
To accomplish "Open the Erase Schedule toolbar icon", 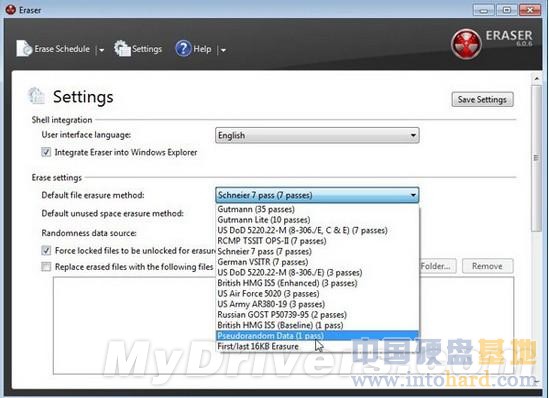I will coord(24,48).
